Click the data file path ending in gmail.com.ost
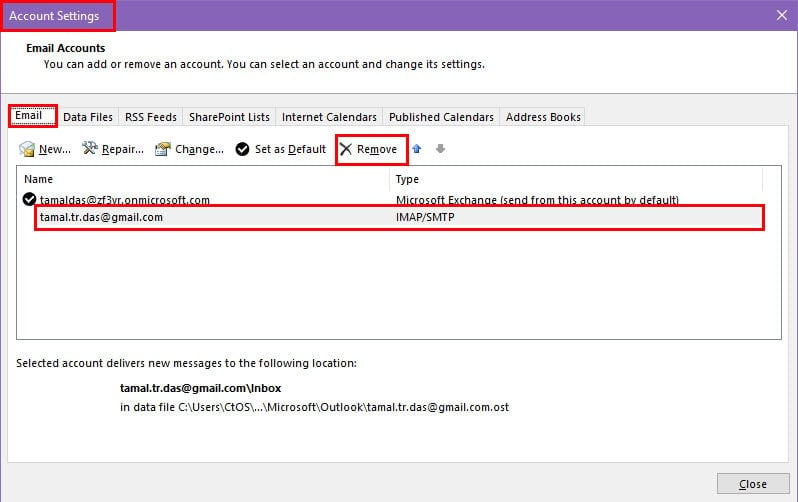The height and width of the screenshot is (502, 798). 314,407
